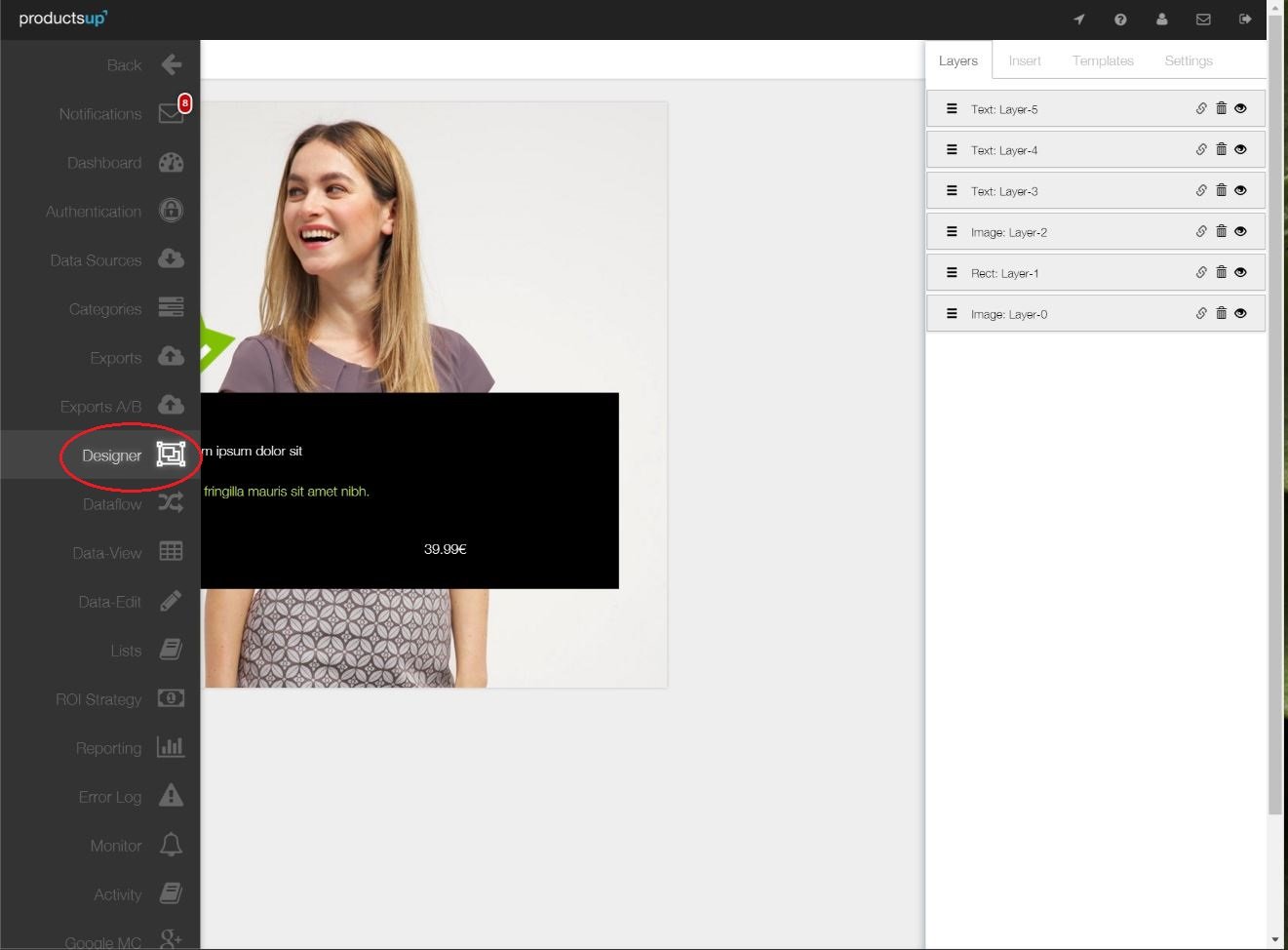Click the help question-mark icon in top bar
The width and height of the screenshot is (1288, 950).
pos(1120,20)
